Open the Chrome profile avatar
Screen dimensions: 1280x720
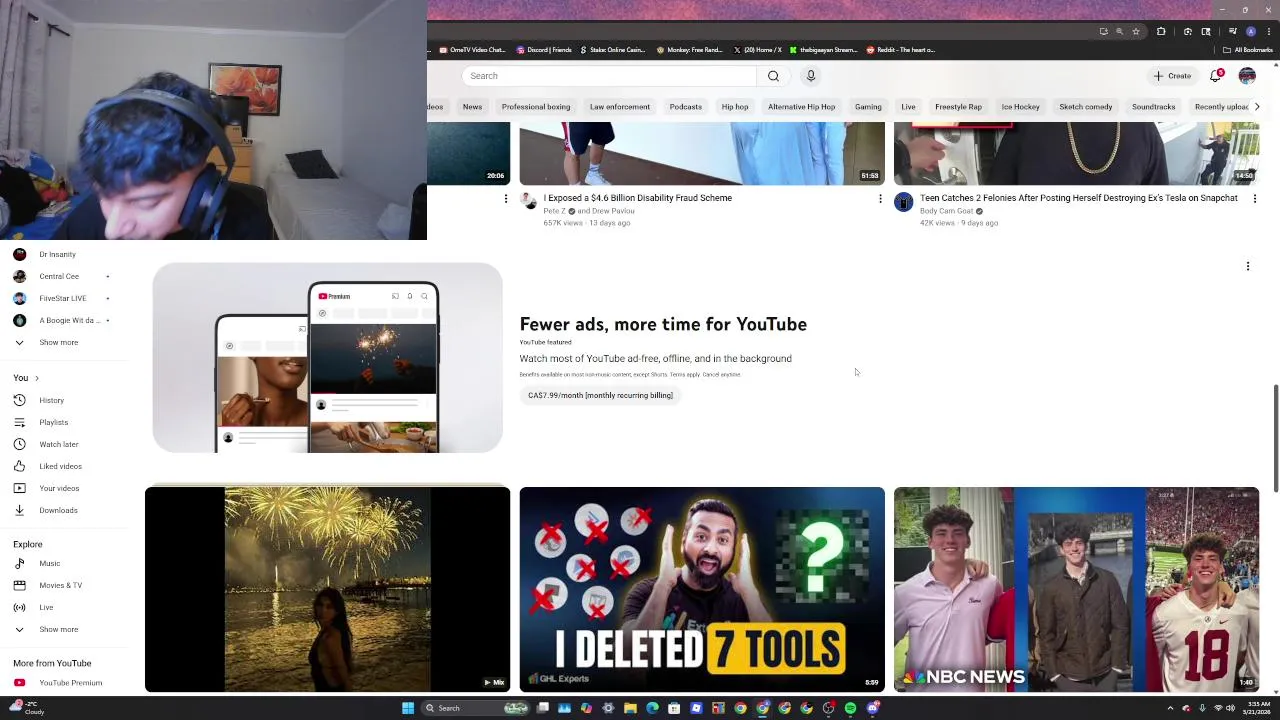(1250, 31)
